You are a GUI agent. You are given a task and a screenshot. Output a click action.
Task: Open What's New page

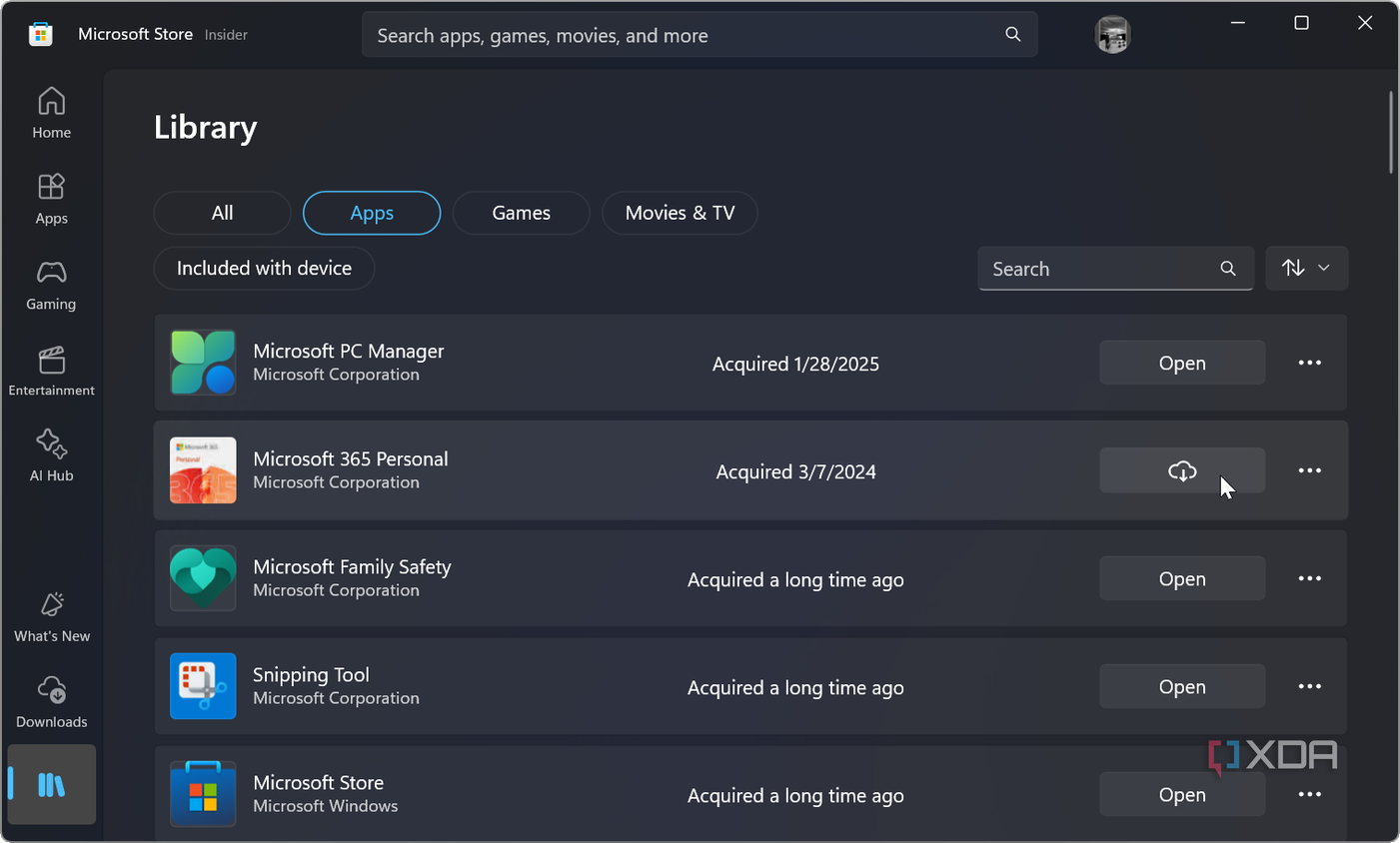[51, 617]
